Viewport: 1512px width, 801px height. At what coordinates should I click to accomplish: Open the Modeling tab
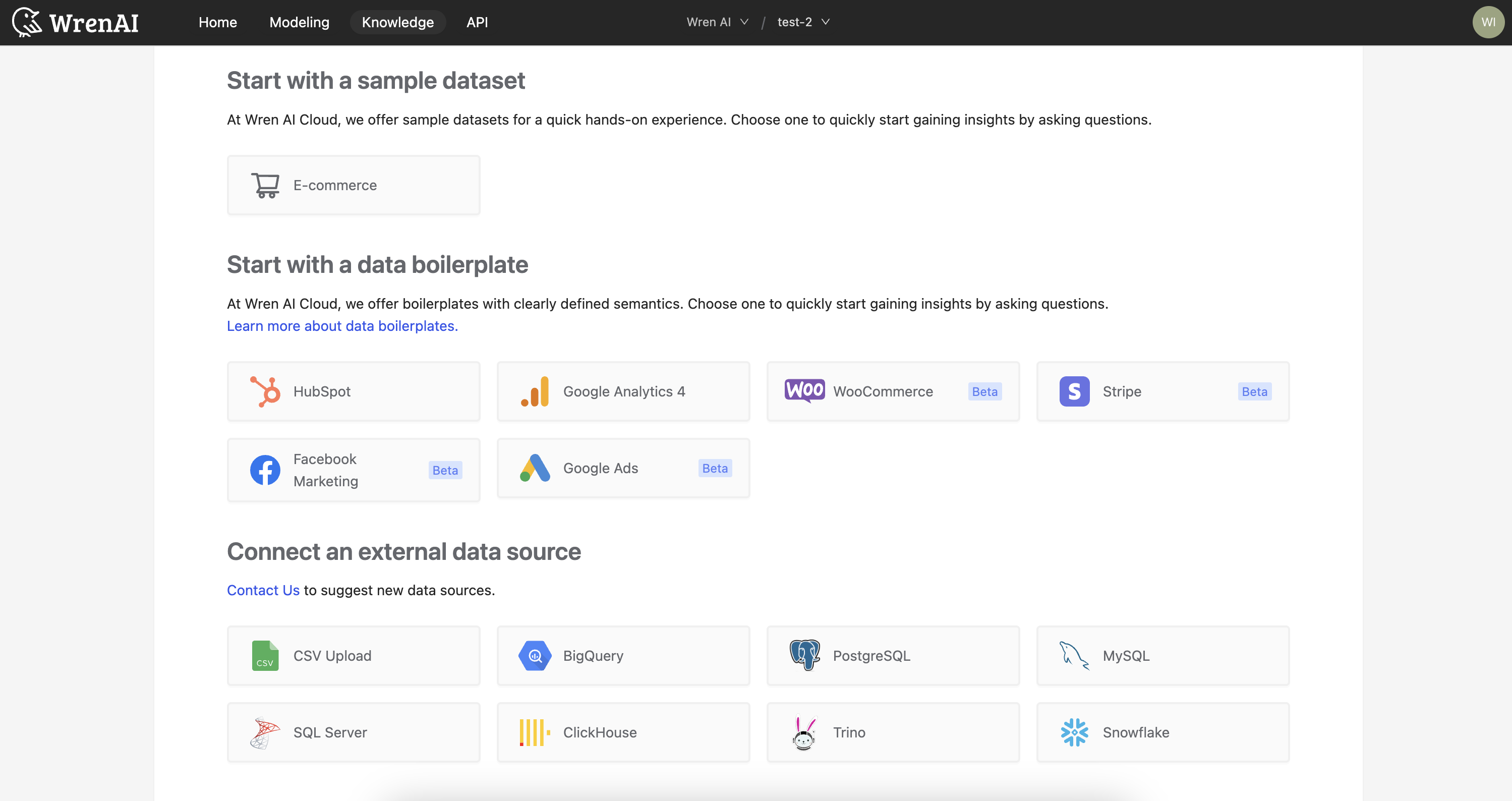pos(300,22)
